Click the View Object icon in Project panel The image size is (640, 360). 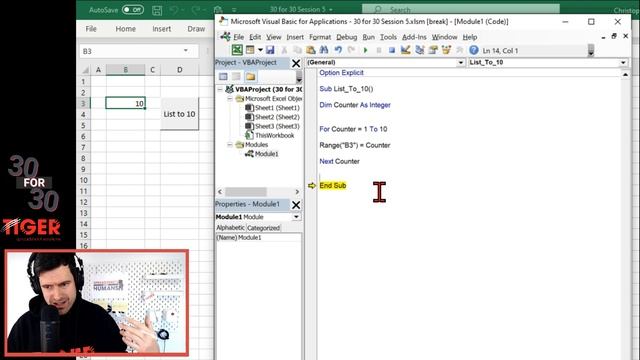tap(236, 76)
